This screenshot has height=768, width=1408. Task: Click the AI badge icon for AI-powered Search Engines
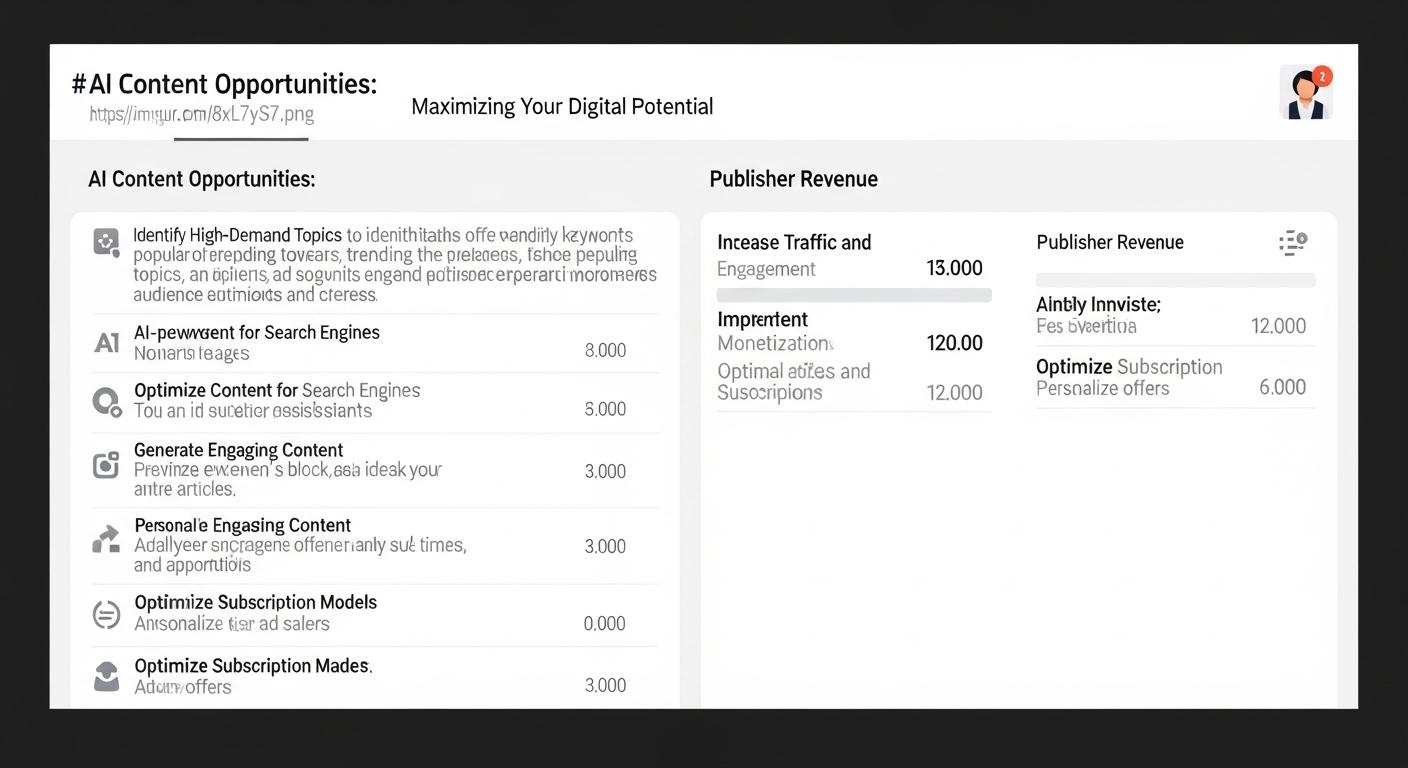[105, 343]
